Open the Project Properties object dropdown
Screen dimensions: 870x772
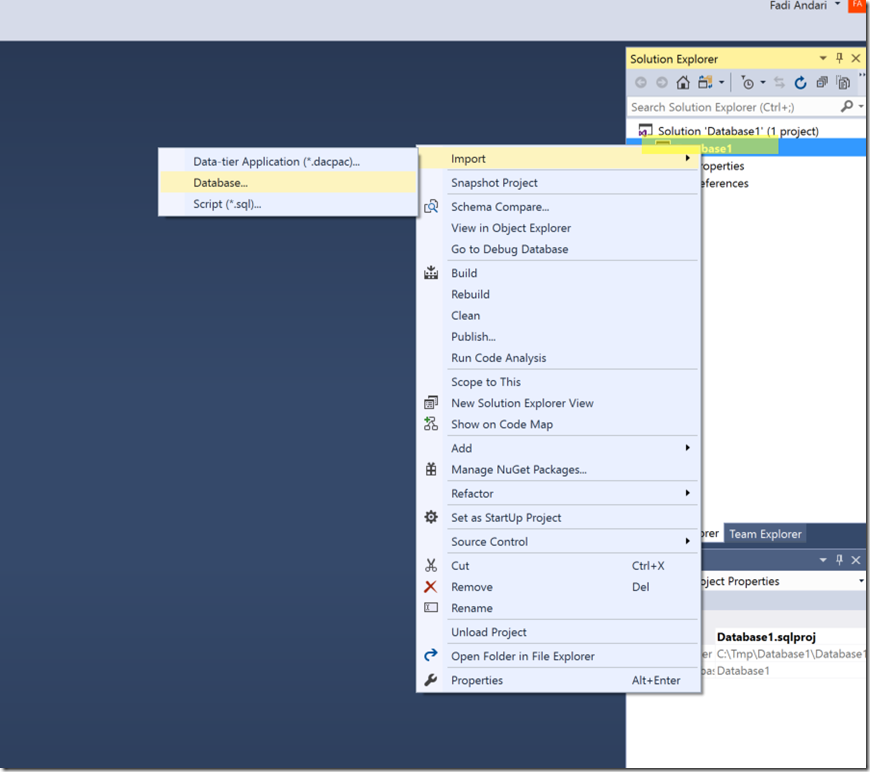click(x=861, y=581)
